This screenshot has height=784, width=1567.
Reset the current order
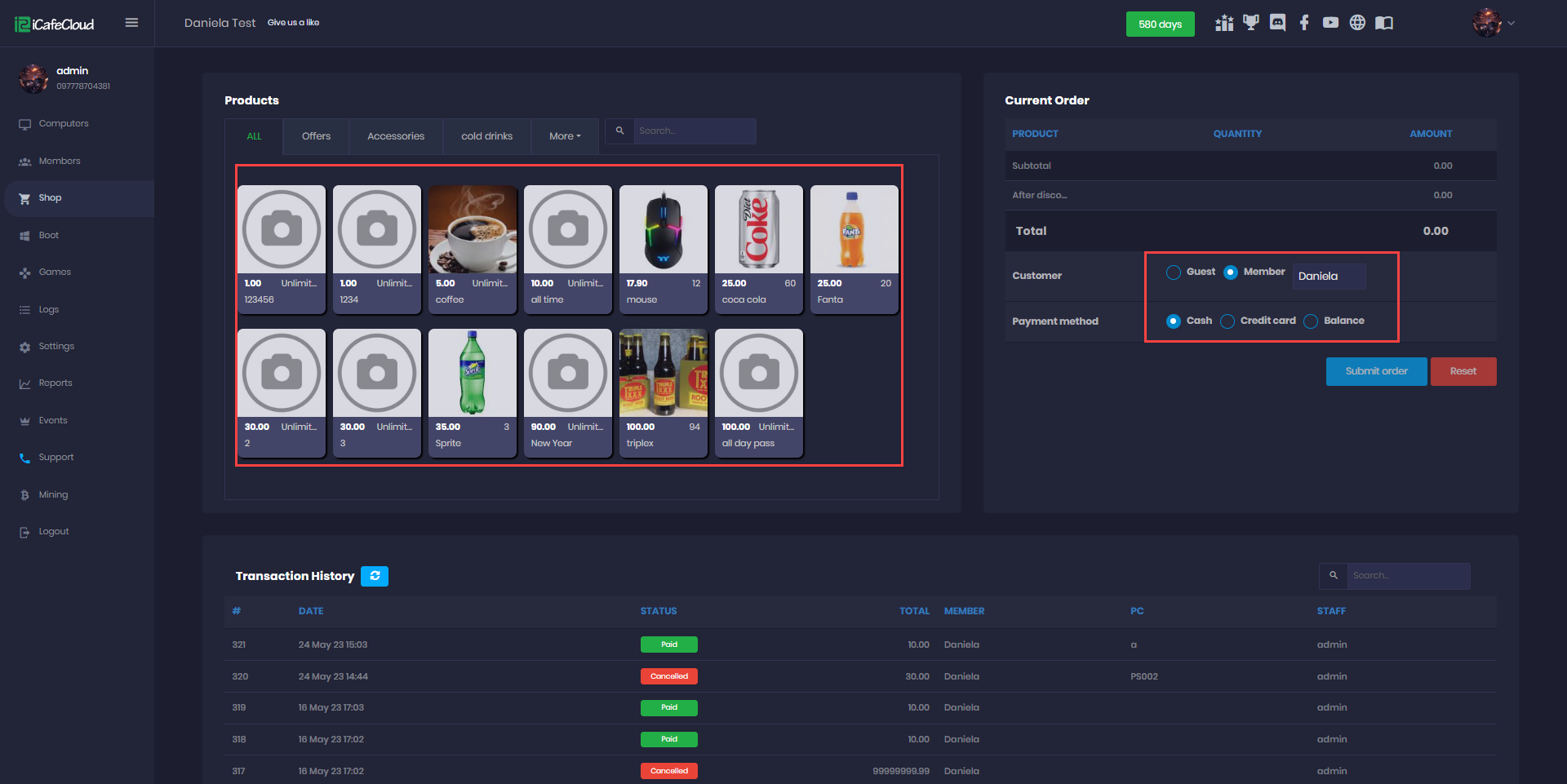click(x=1463, y=371)
